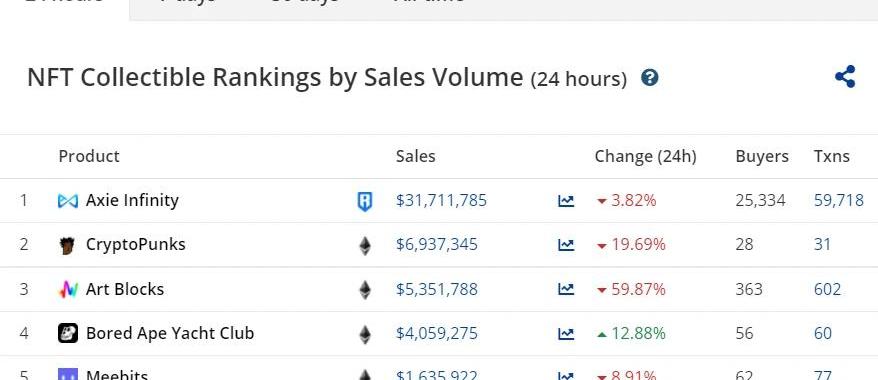878x380 pixels.
Task: Click the share icon beside the heading
Action: [845, 77]
